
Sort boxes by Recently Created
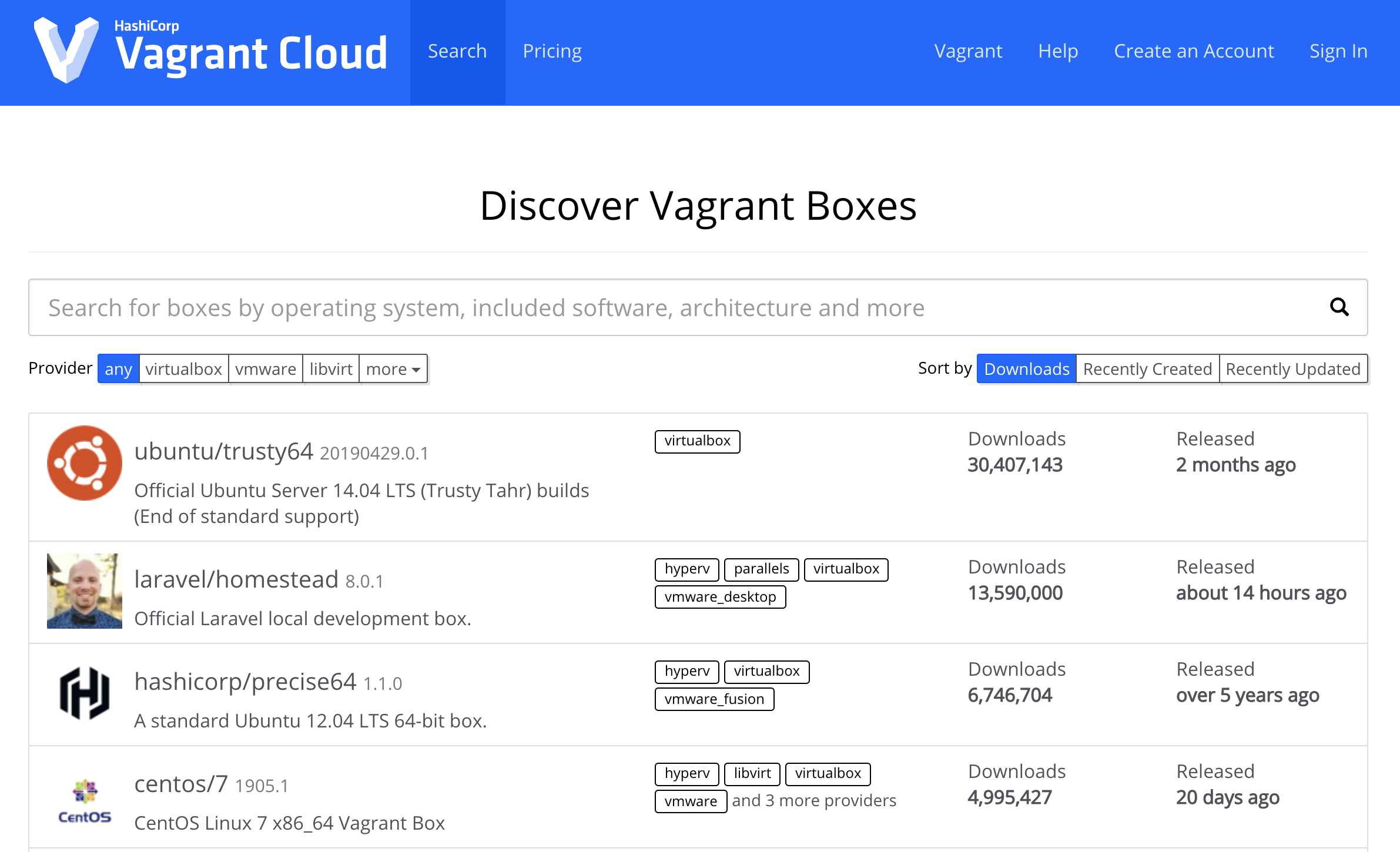point(1147,369)
